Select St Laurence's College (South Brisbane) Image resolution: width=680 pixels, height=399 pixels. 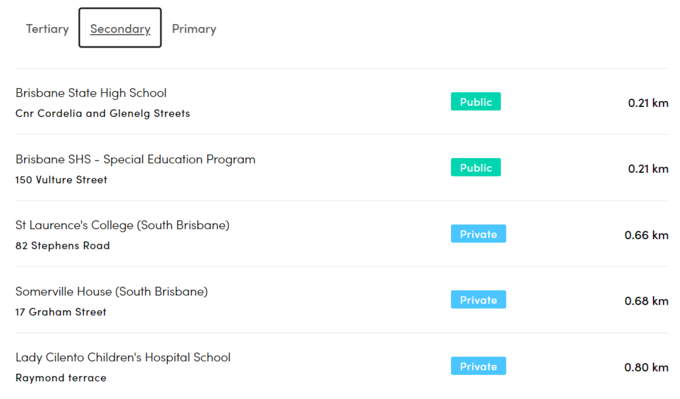(x=122, y=225)
